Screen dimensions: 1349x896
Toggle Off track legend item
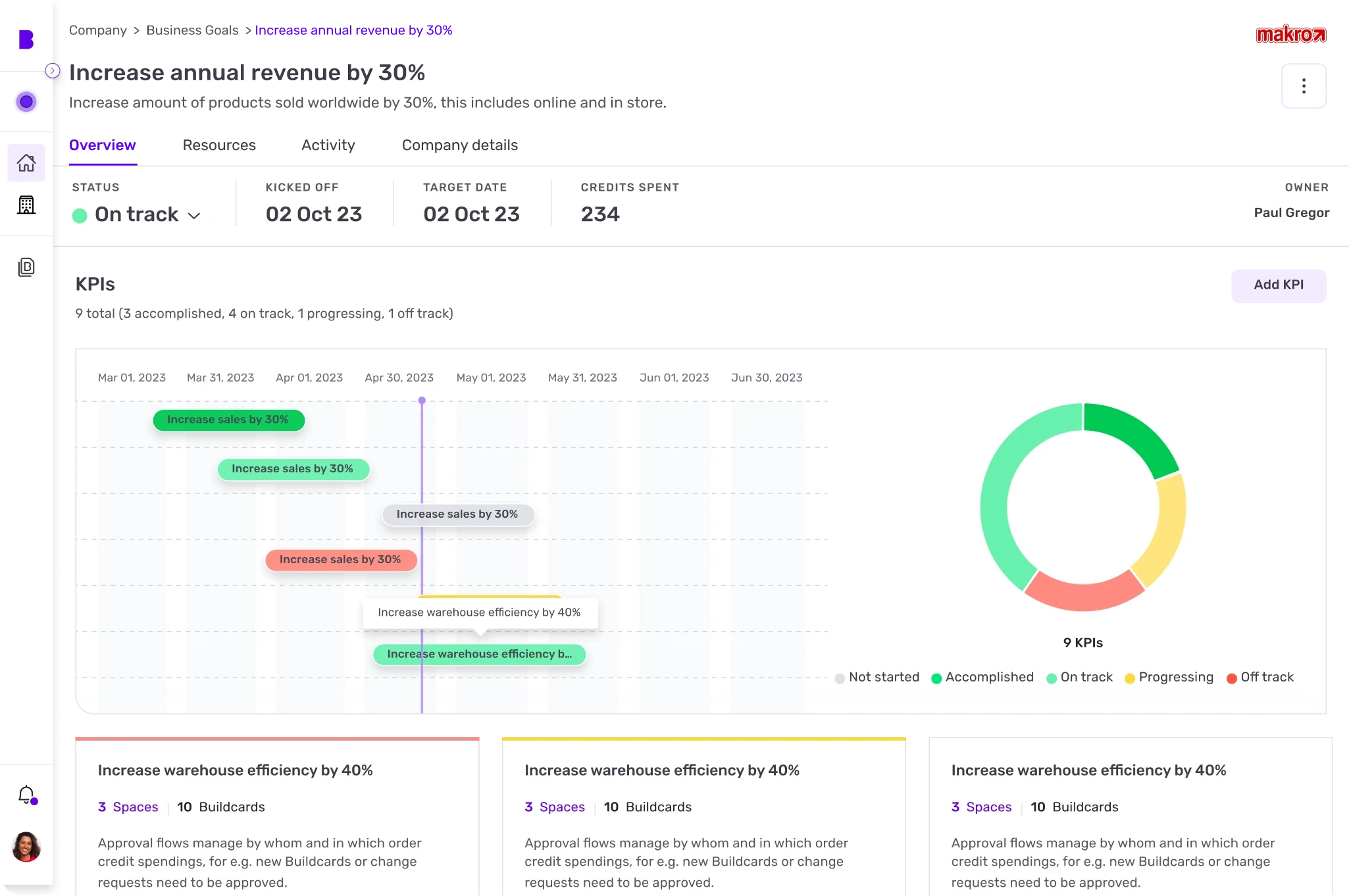click(x=1260, y=677)
